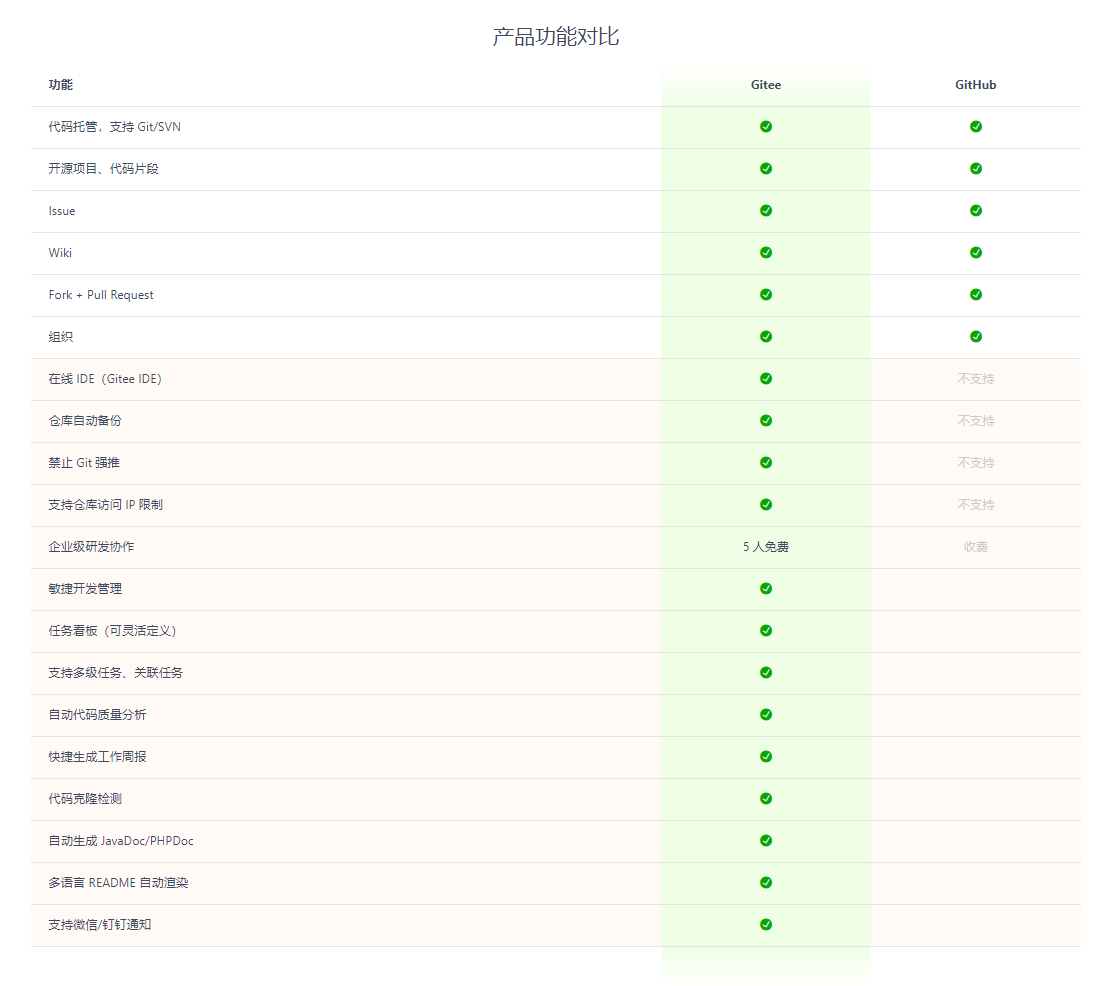The height and width of the screenshot is (986, 1114).
Task: Click the 禁止 Git 强推 feature label
Action: (84, 462)
